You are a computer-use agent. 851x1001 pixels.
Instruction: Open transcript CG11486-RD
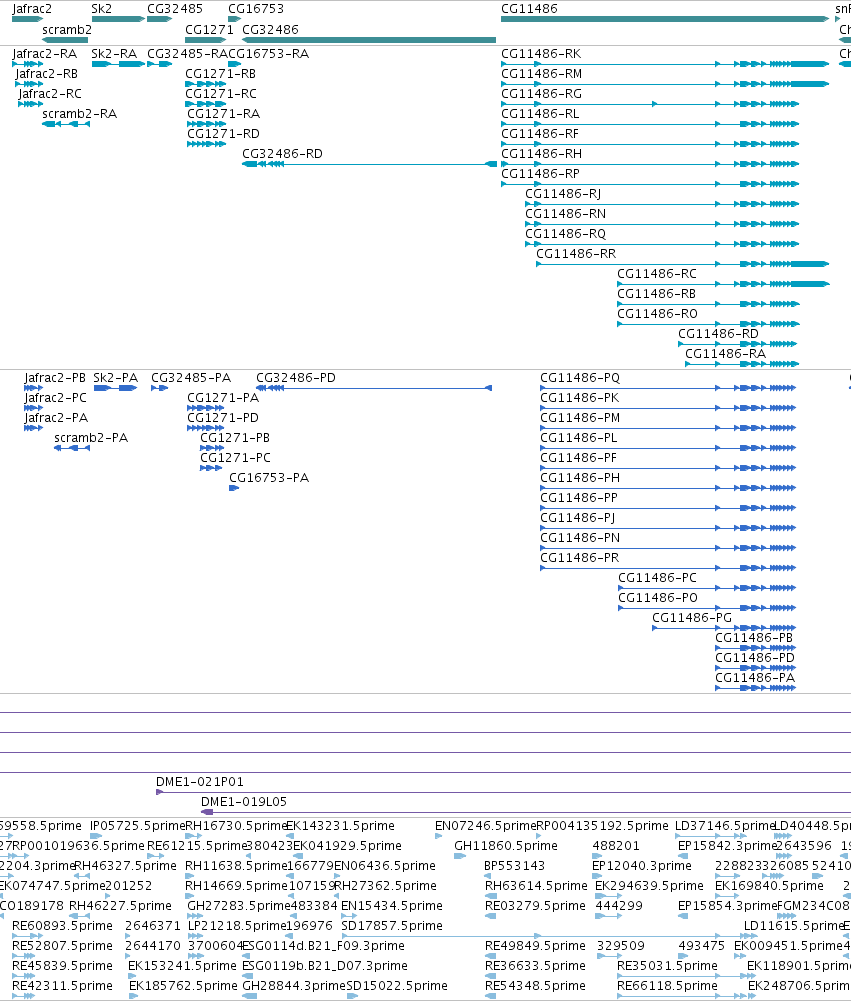click(x=718, y=334)
